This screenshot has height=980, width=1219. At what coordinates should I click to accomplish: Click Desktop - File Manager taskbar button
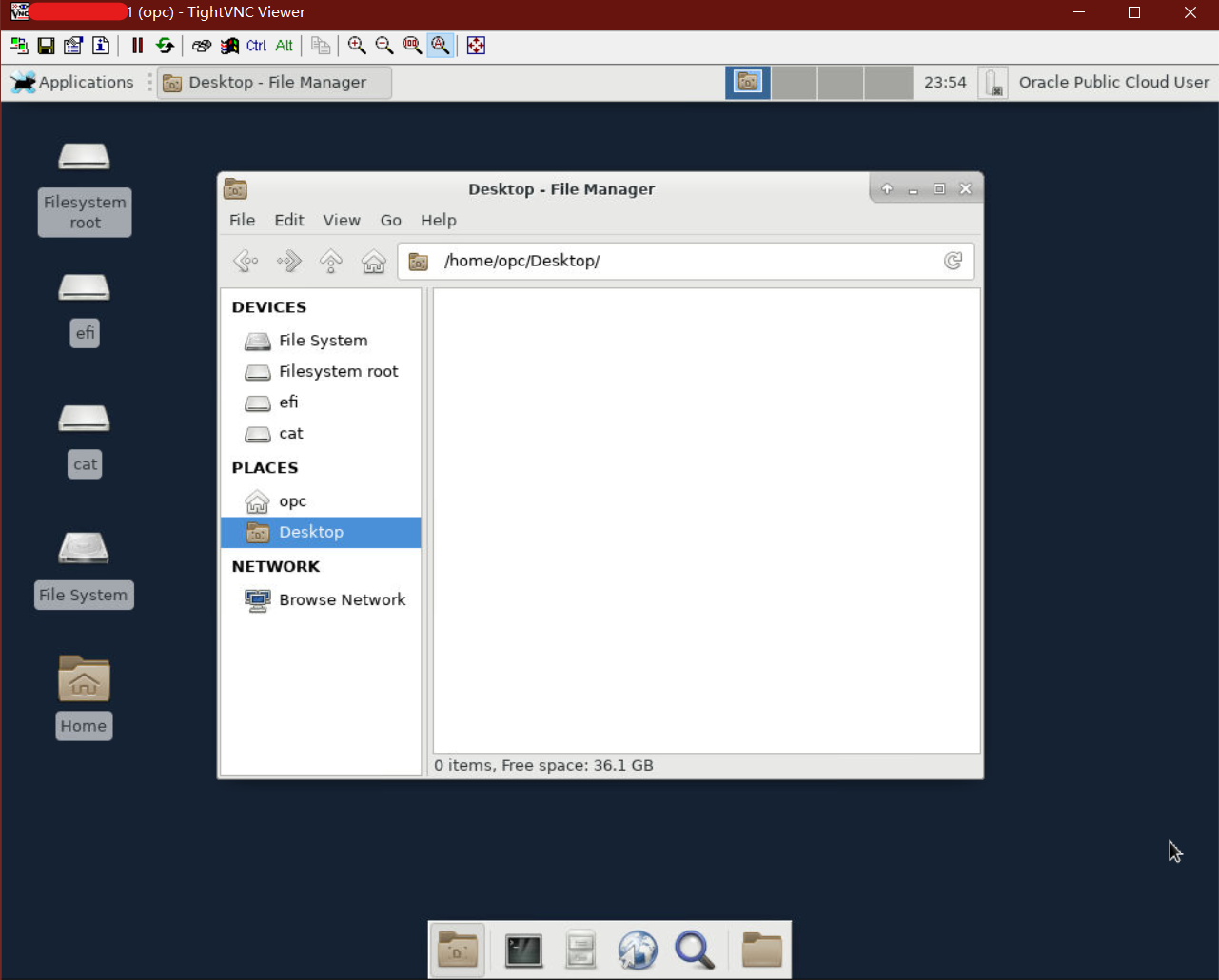coord(275,82)
